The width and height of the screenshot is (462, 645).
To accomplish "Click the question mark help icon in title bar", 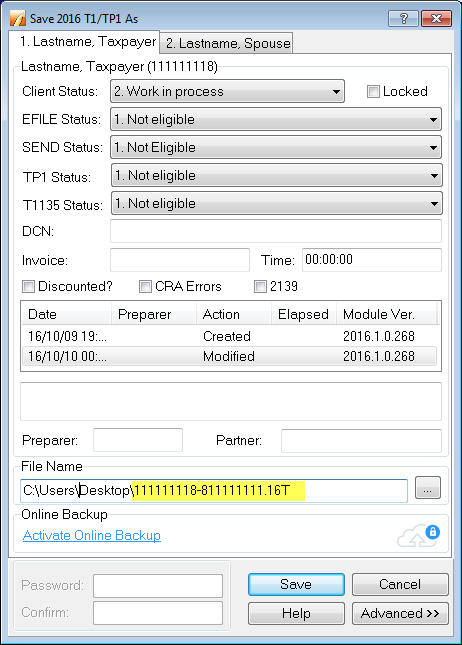I will click(403, 19).
